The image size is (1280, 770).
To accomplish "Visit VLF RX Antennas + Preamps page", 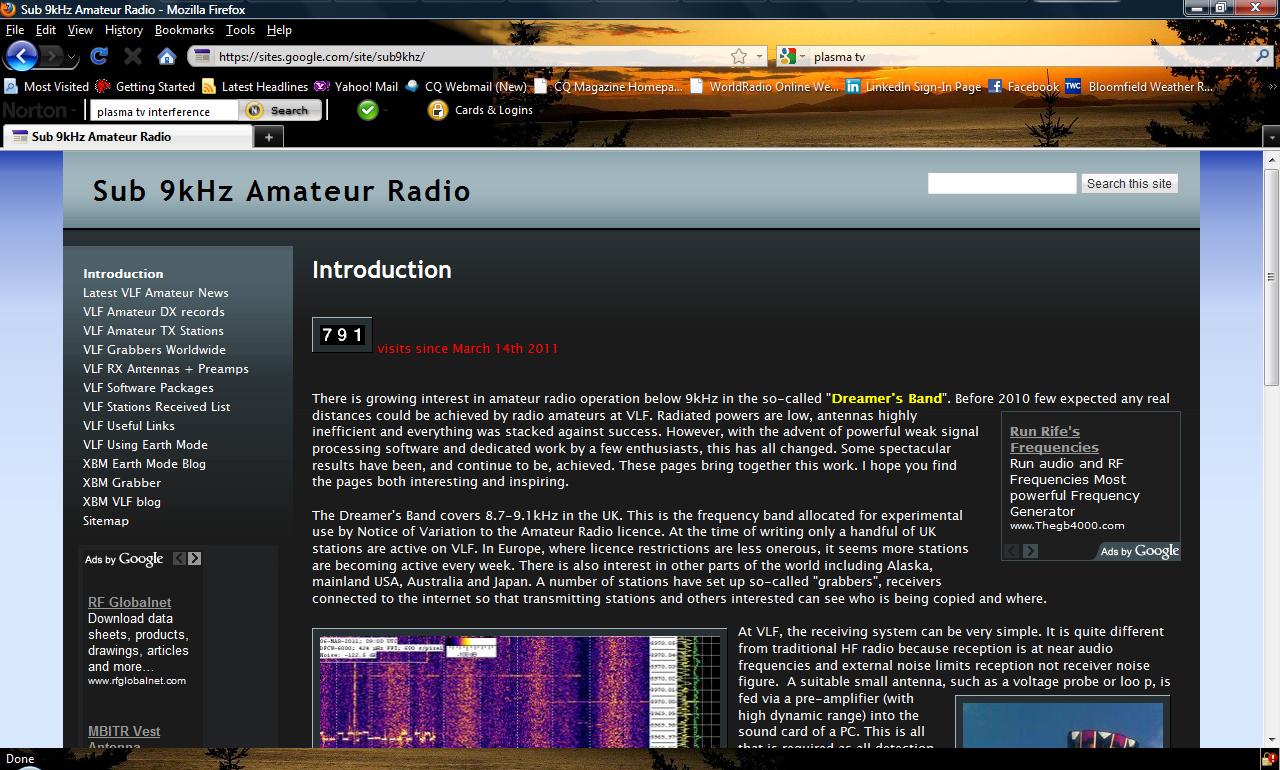I will [166, 369].
